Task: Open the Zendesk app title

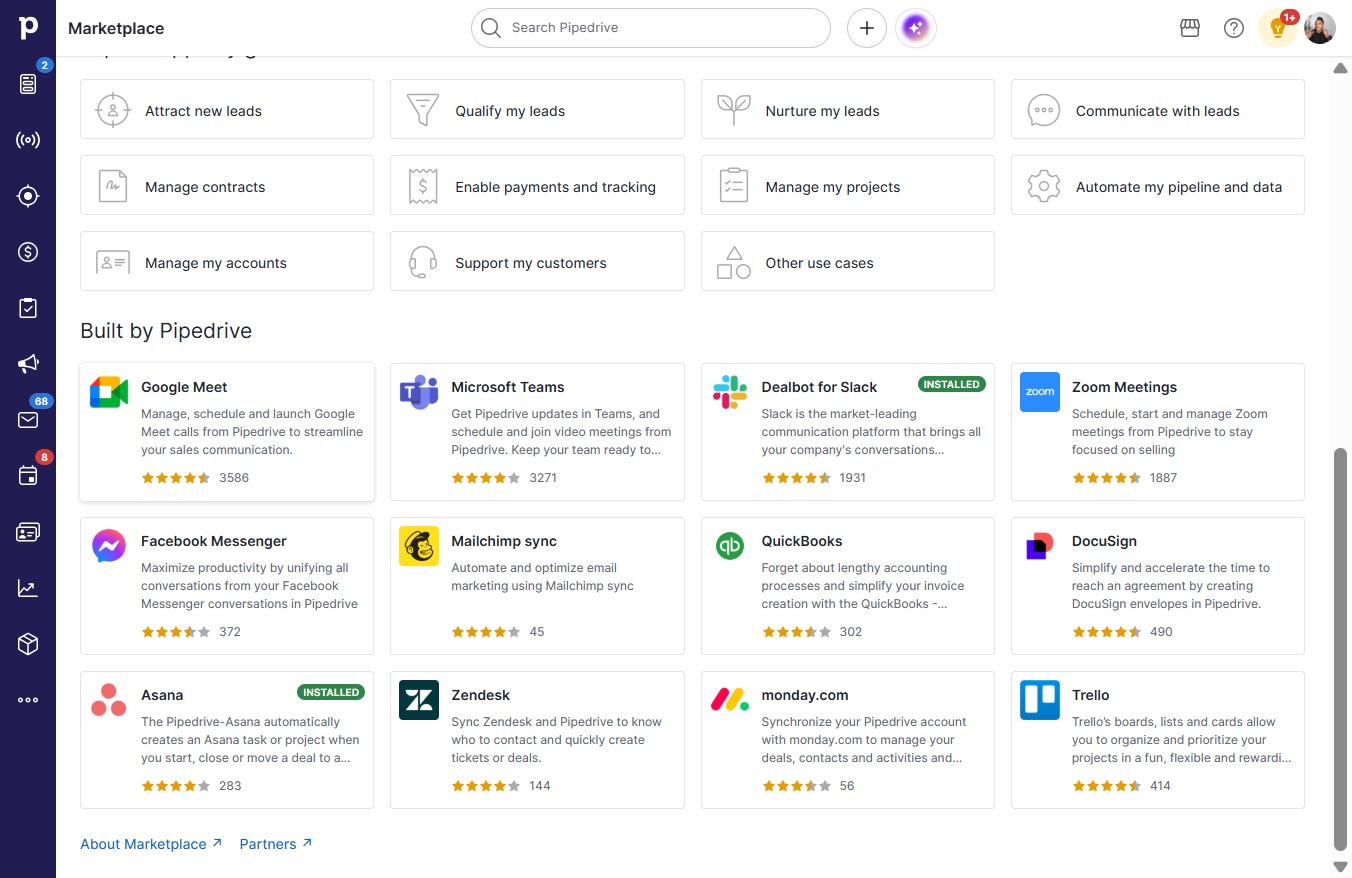Action: tap(481, 695)
